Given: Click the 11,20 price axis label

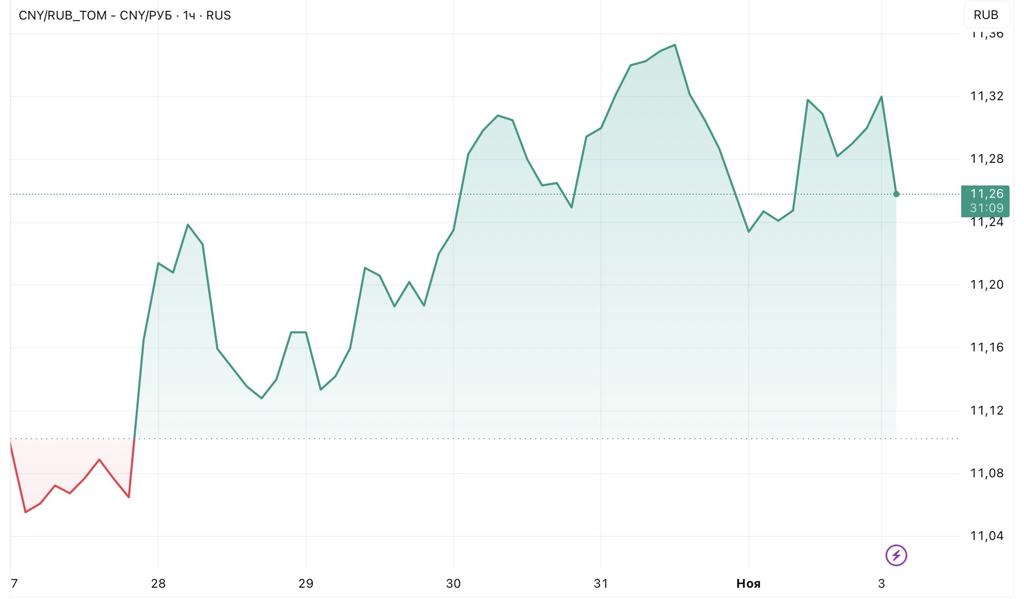Looking at the screenshot, I should coord(987,285).
